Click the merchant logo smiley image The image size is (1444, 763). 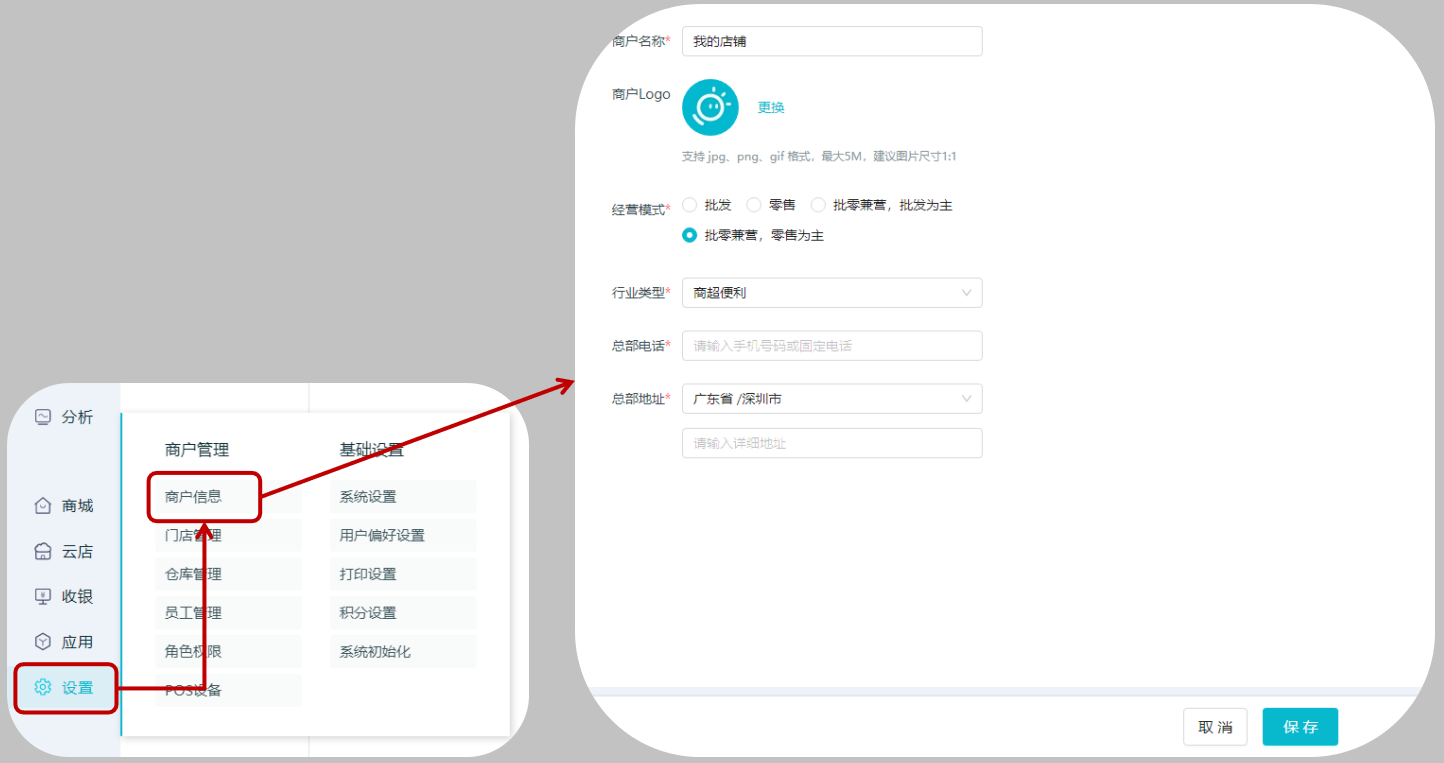click(x=710, y=107)
